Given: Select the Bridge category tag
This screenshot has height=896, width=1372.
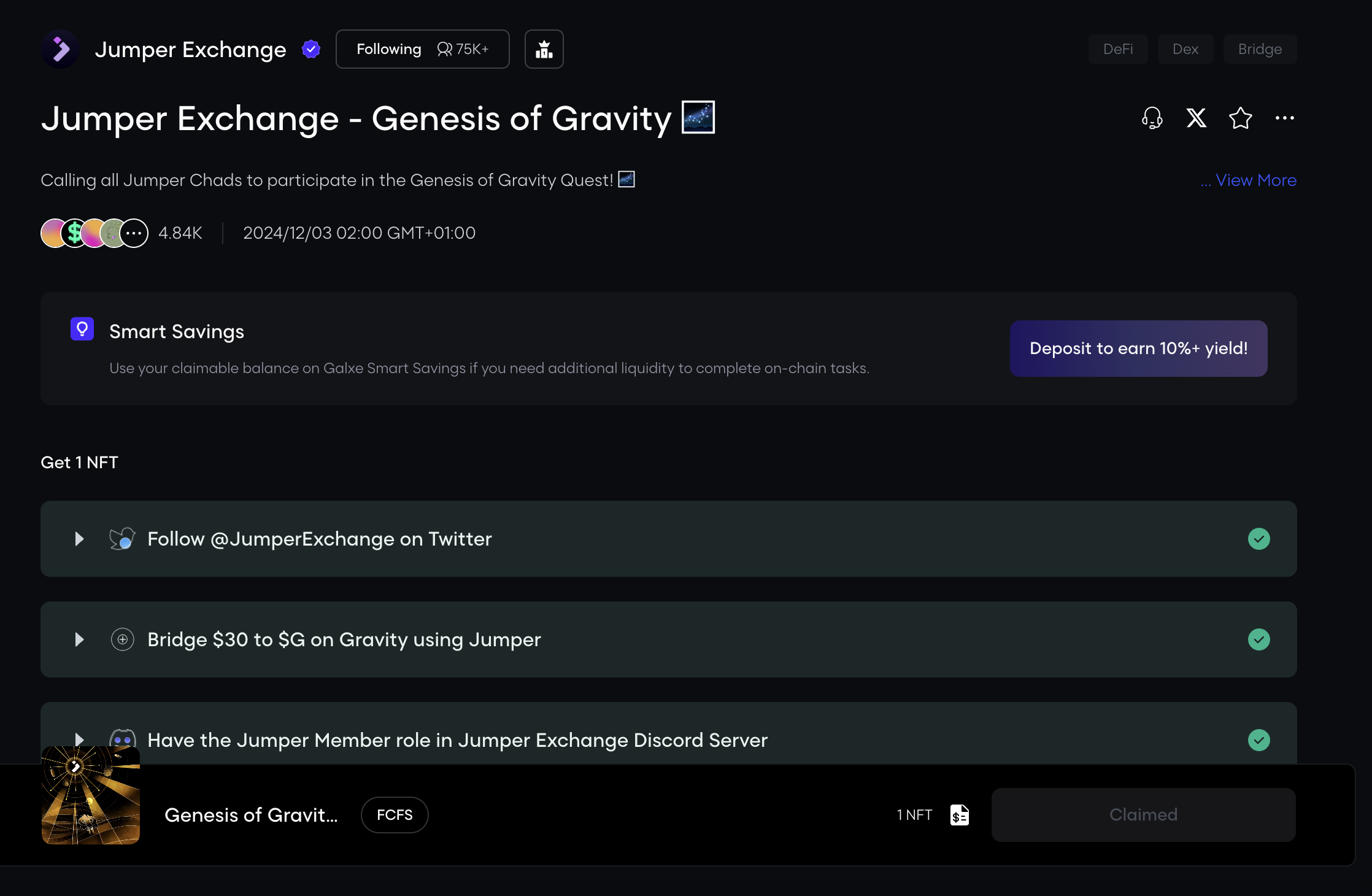Looking at the screenshot, I should 1259,49.
